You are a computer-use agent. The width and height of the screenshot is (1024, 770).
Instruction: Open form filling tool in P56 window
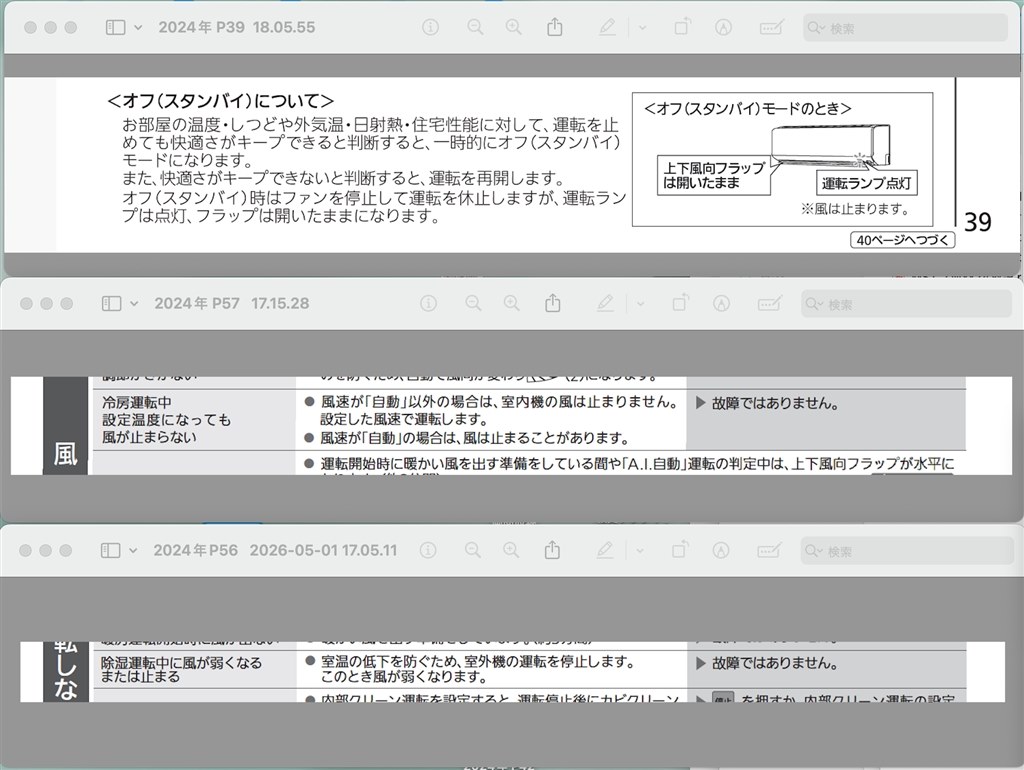coord(769,551)
